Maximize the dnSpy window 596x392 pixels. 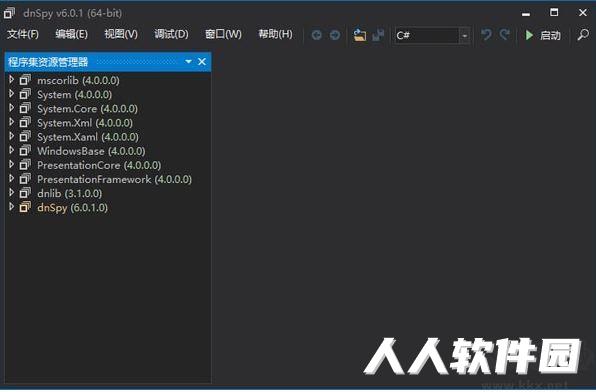click(x=554, y=13)
